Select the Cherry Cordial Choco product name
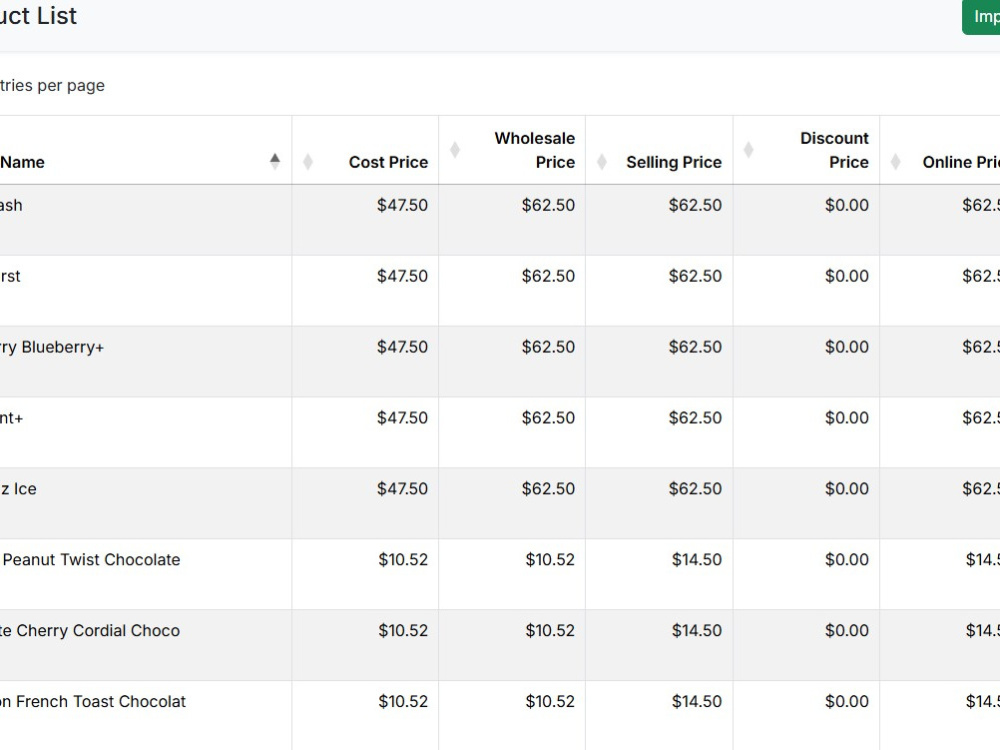The width and height of the screenshot is (1000, 750). click(90, 630)
